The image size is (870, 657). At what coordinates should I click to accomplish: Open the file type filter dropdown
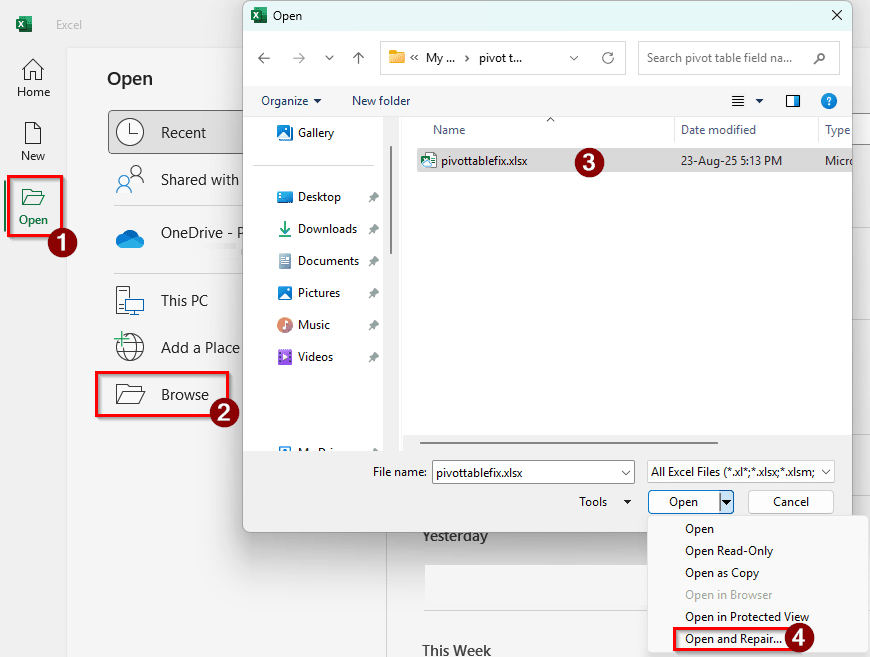click(741, 472)
